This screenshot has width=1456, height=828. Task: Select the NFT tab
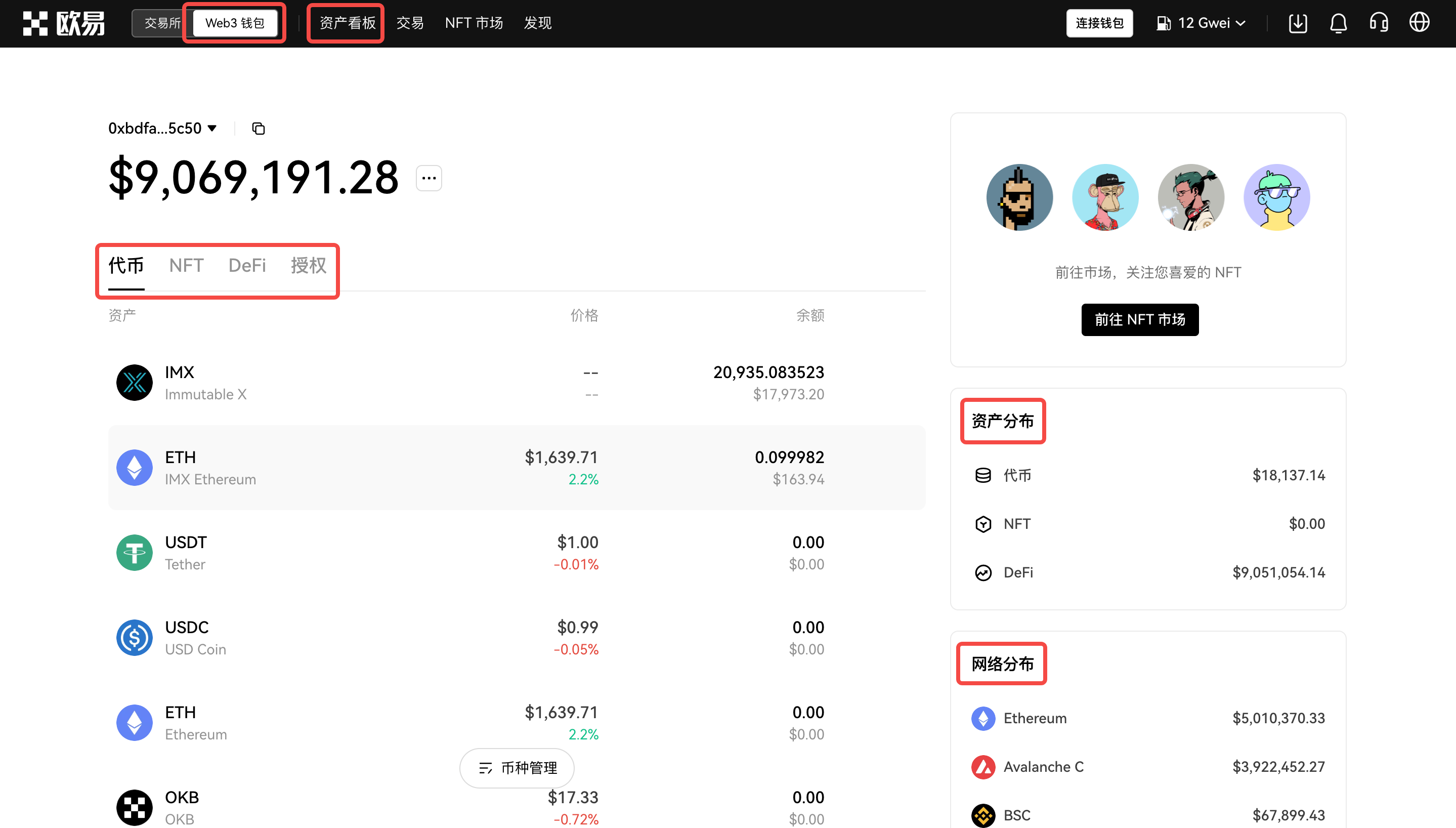(x=186, y=266)
